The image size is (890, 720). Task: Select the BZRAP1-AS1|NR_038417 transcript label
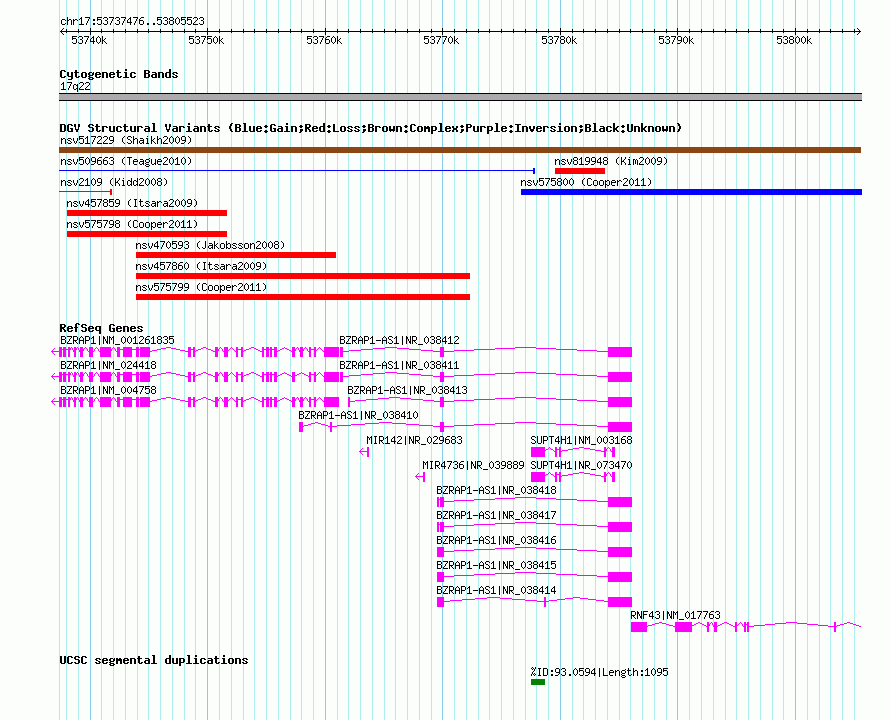[496, 515]
